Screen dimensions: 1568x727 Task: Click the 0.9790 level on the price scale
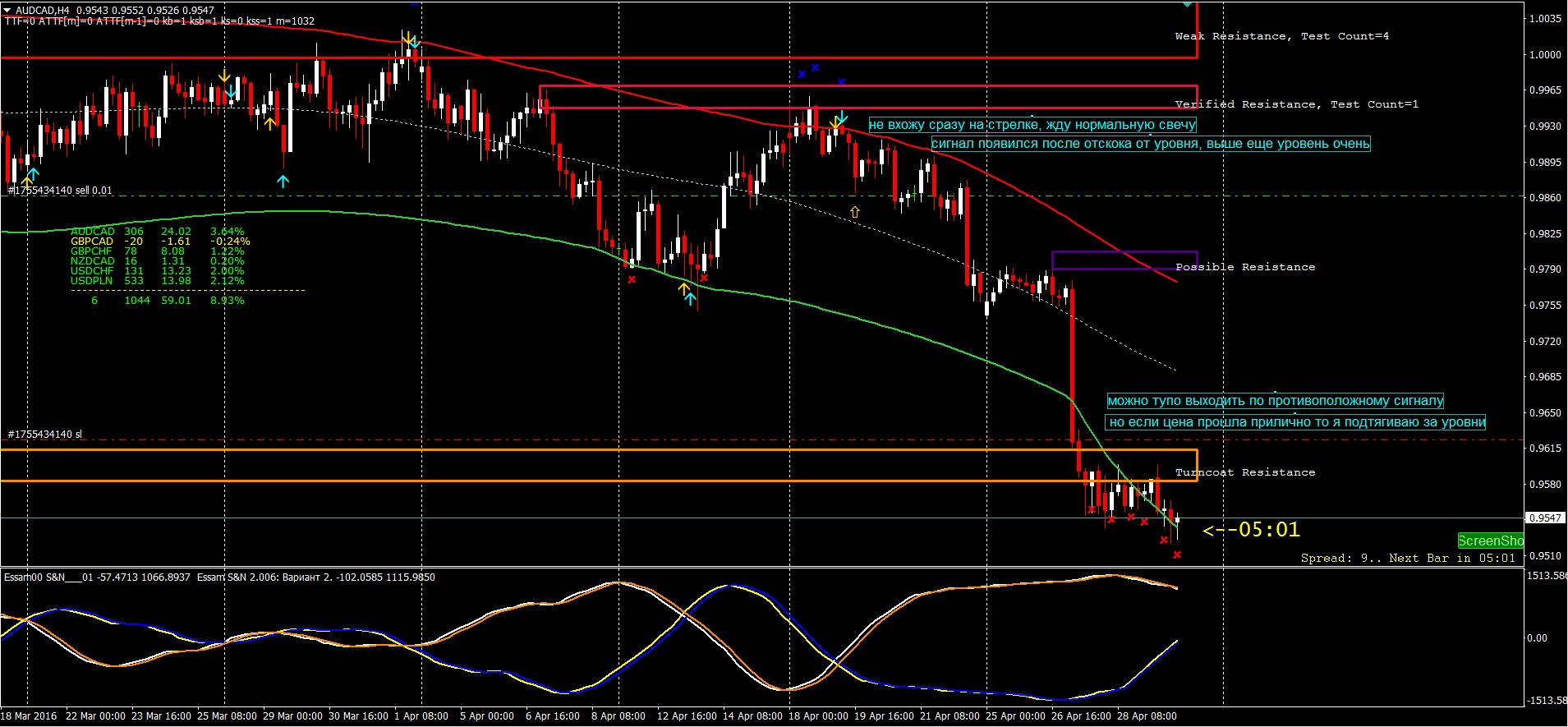[1545, 269]
